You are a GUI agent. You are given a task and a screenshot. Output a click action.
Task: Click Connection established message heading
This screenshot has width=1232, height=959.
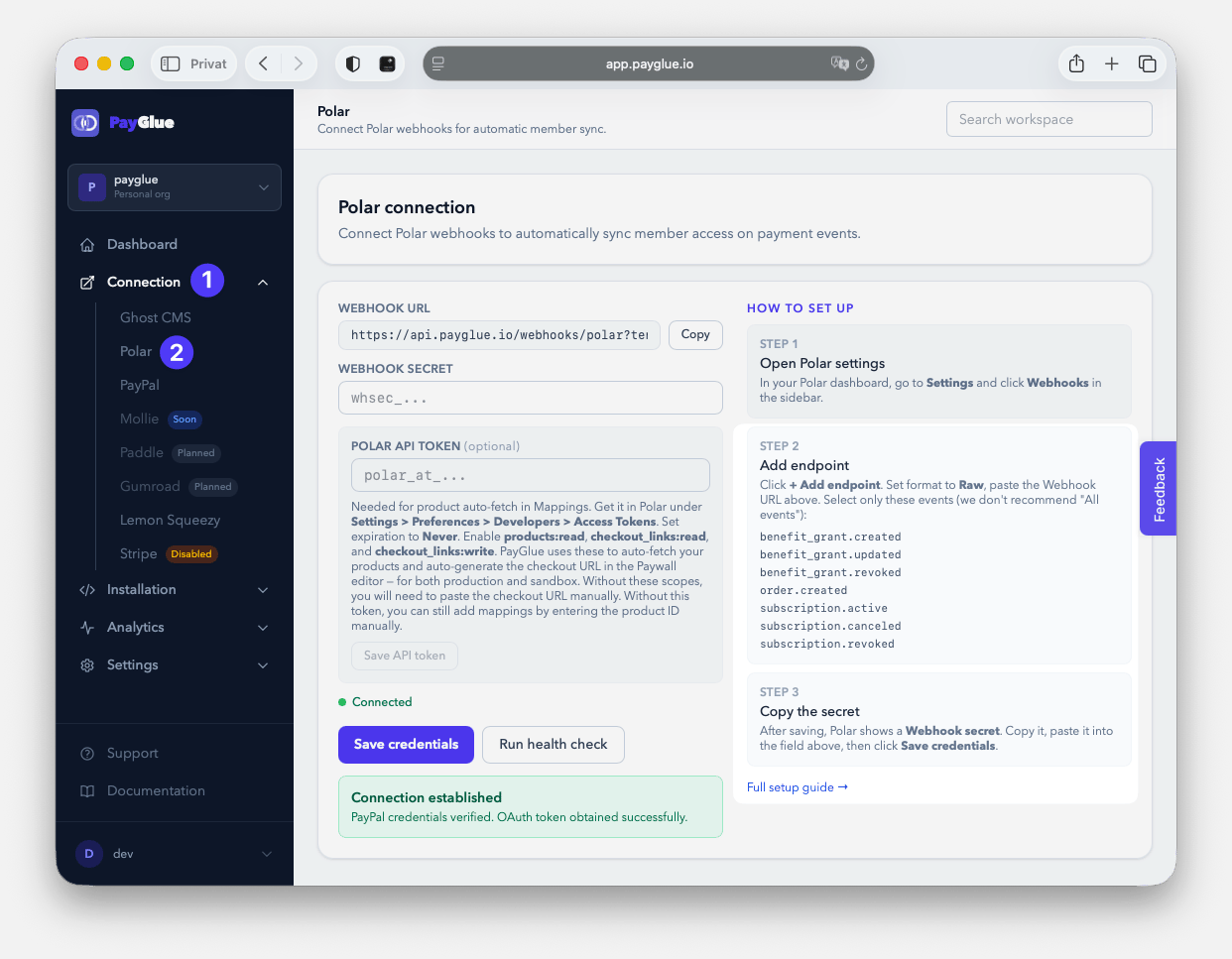click(427, 797)
